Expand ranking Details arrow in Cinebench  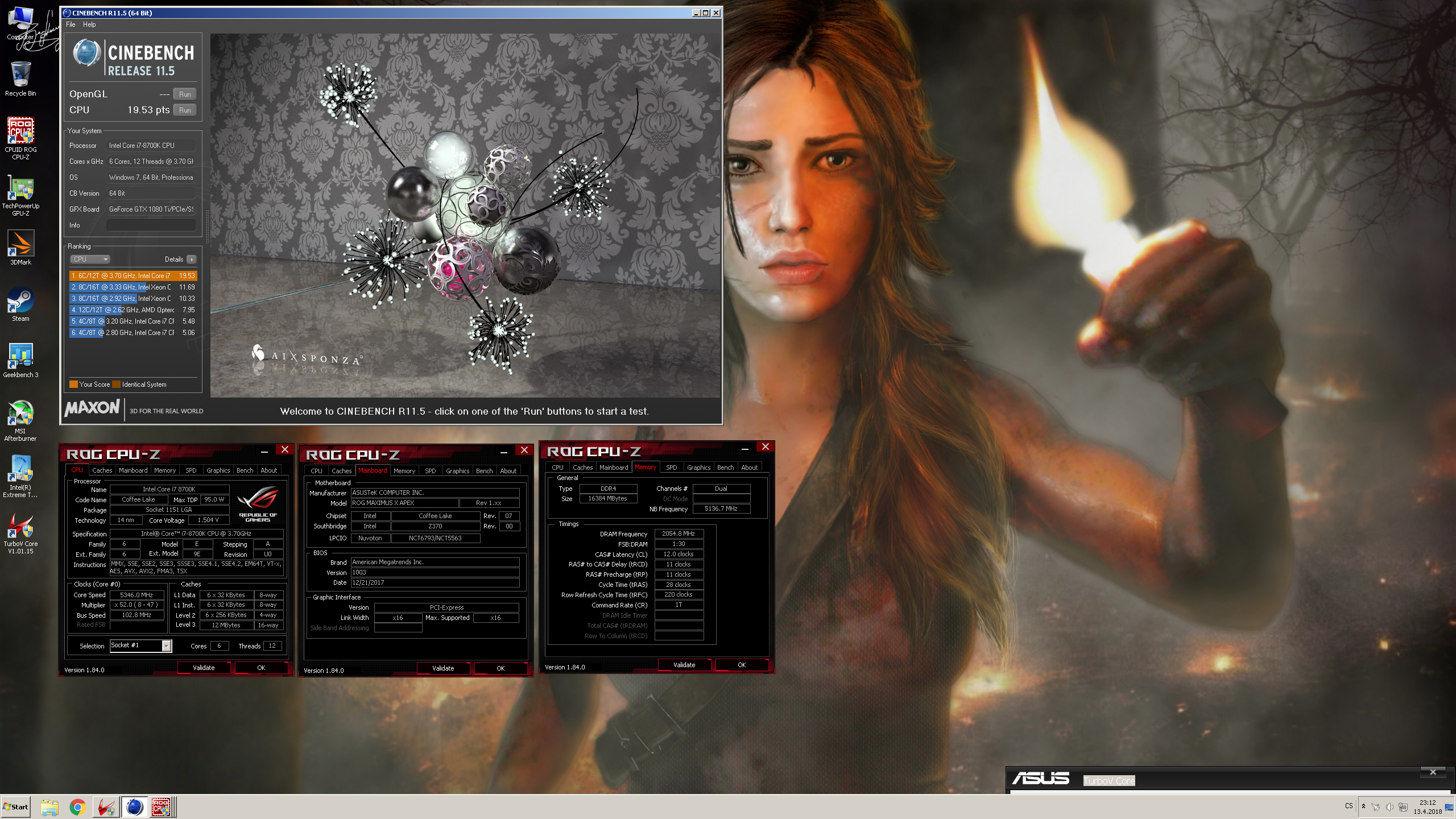point(192,259)
